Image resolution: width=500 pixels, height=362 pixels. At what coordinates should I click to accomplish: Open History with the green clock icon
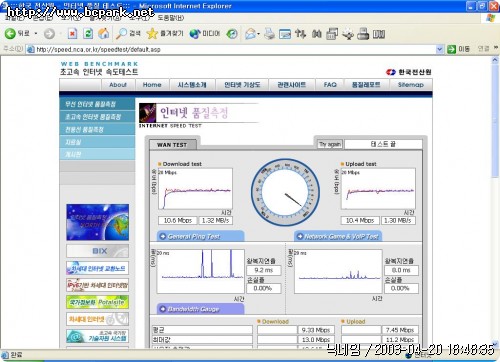[232, 33]
